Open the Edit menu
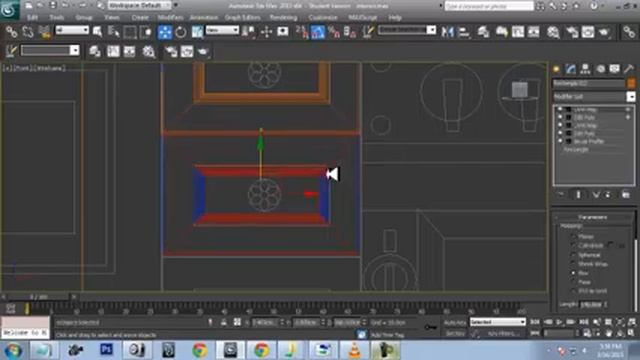The width and height of the screenshot is (640, 360). tap(32, 18)
